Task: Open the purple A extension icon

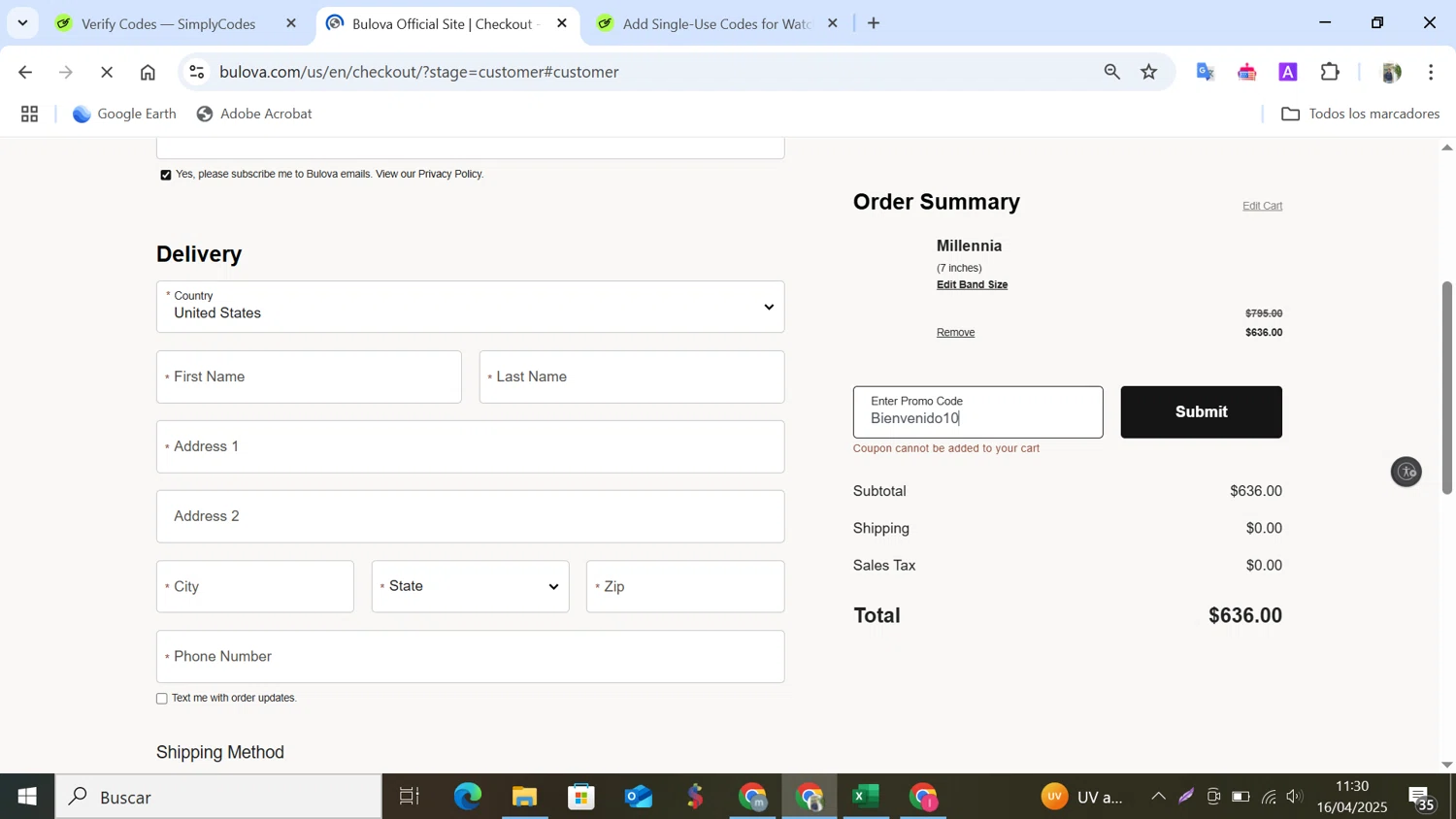Action: (x=1288, y=72)
